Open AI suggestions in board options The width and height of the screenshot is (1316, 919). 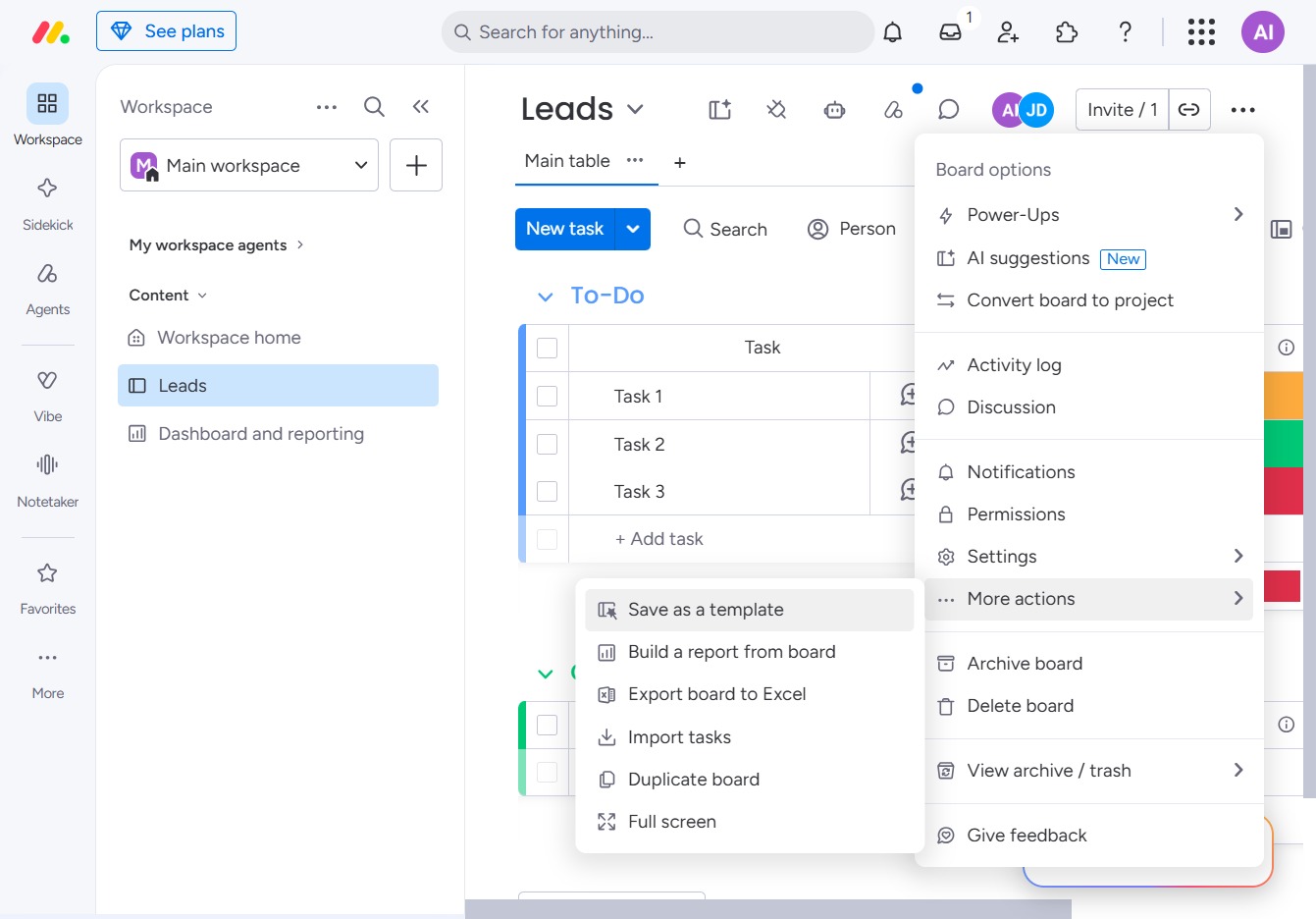pos(1089,258)
